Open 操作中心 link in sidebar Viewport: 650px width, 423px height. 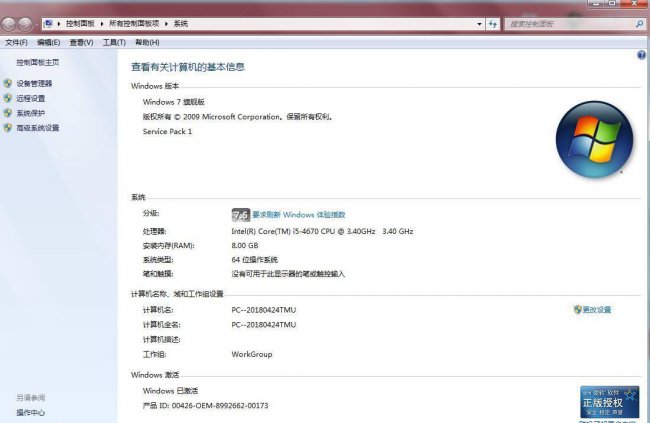(x=31, y=413)
